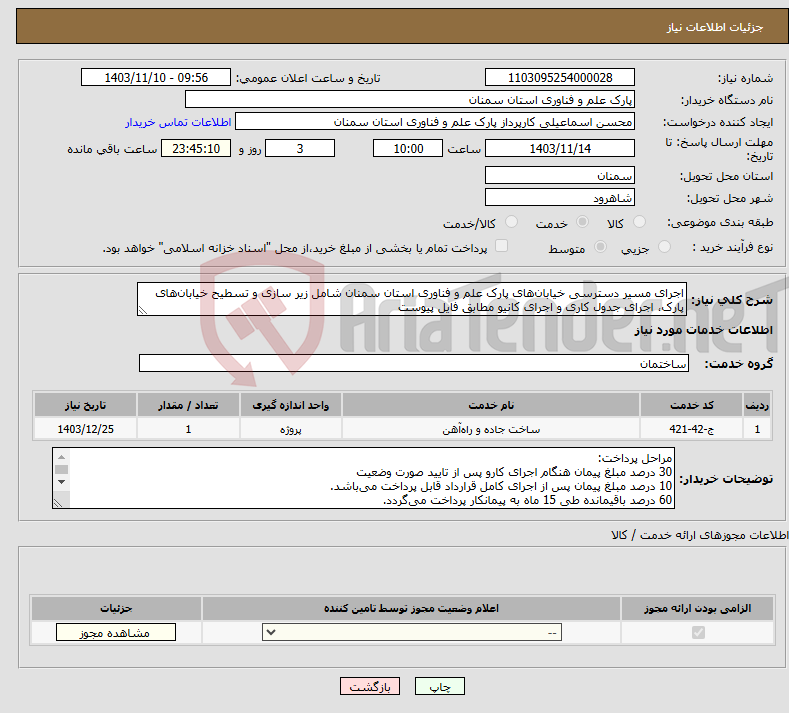Click the remaining days field showing 3

click(300, 148)
